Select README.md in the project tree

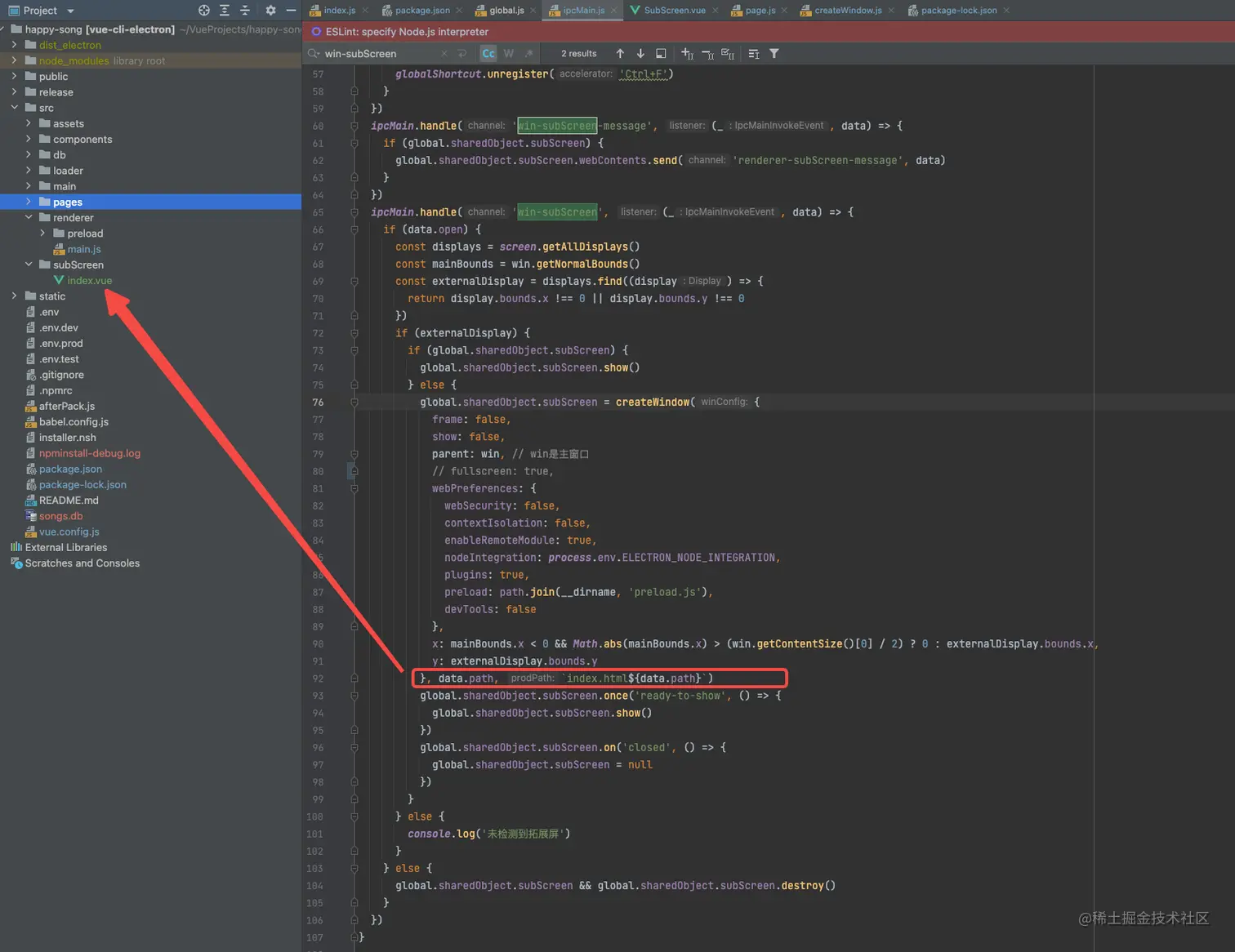point(69,500)
